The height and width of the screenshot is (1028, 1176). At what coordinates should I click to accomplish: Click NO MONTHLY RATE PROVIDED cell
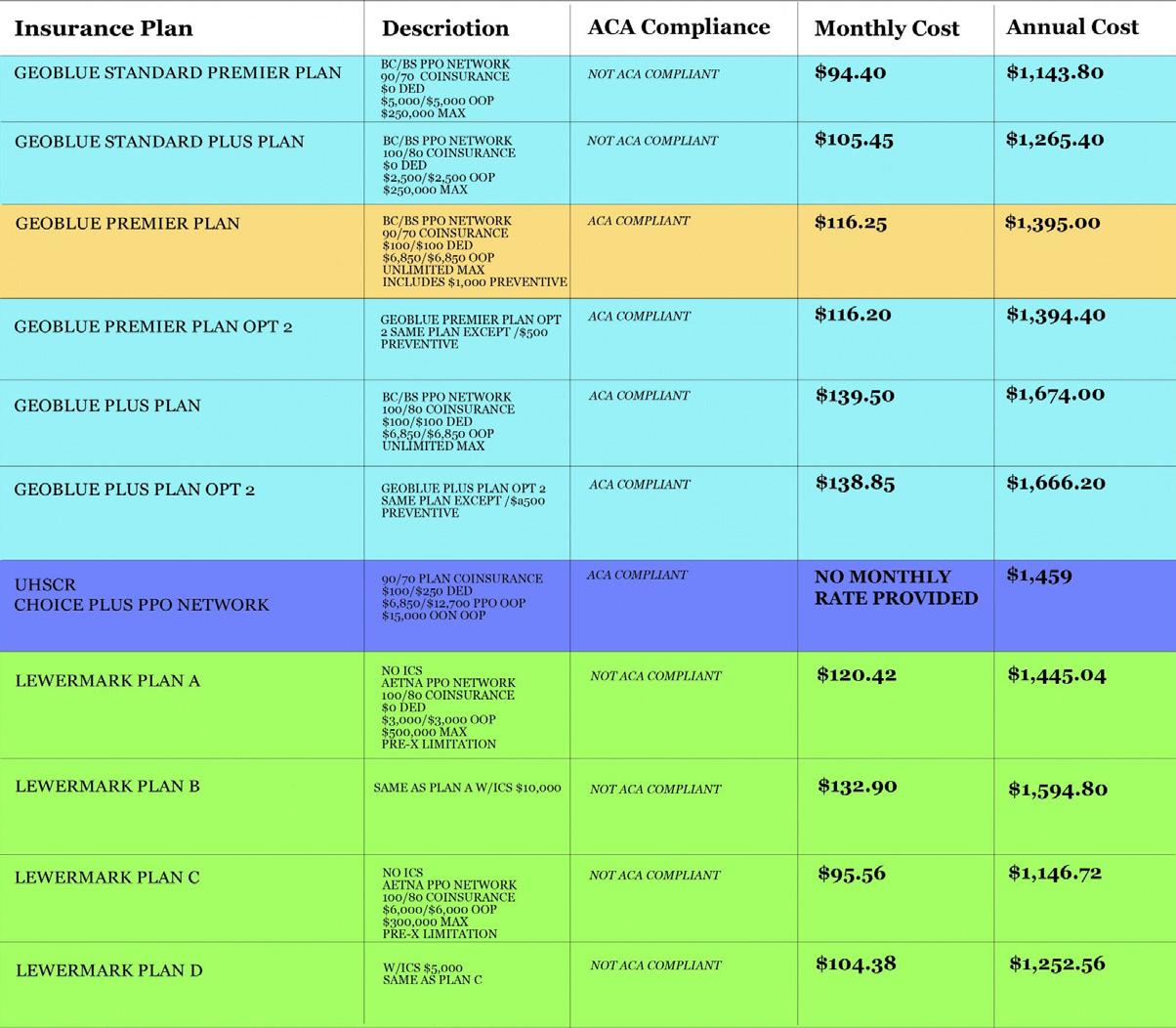[x=897, y=587]
